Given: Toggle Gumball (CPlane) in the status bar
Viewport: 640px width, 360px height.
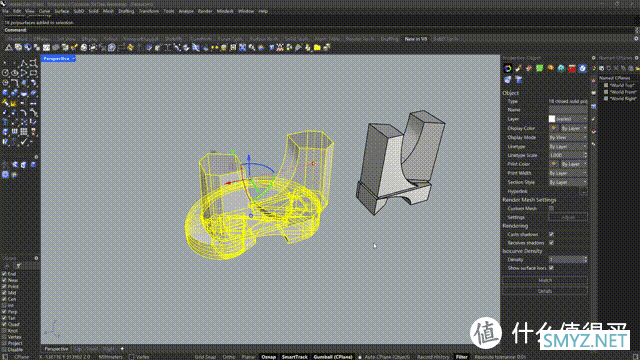Looking at the screenshot, I should click(333, 357).
